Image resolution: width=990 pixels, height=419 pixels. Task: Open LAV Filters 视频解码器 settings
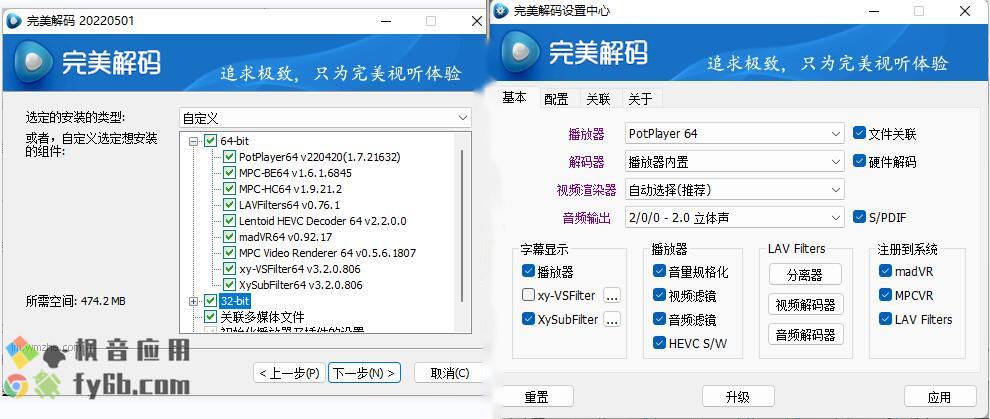tap(806, 305)
